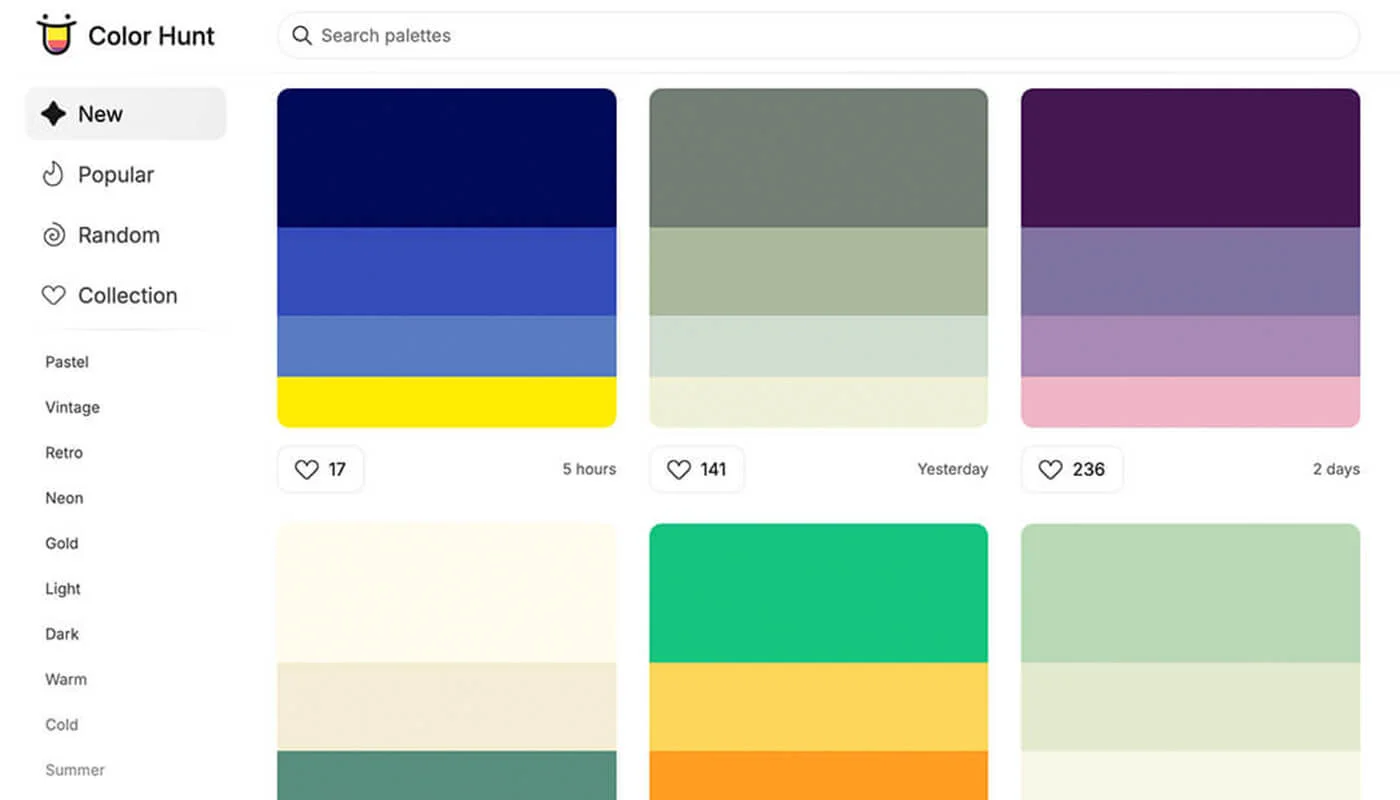Choose the Neon category link

pyautogui.click(x=64, y=498)
